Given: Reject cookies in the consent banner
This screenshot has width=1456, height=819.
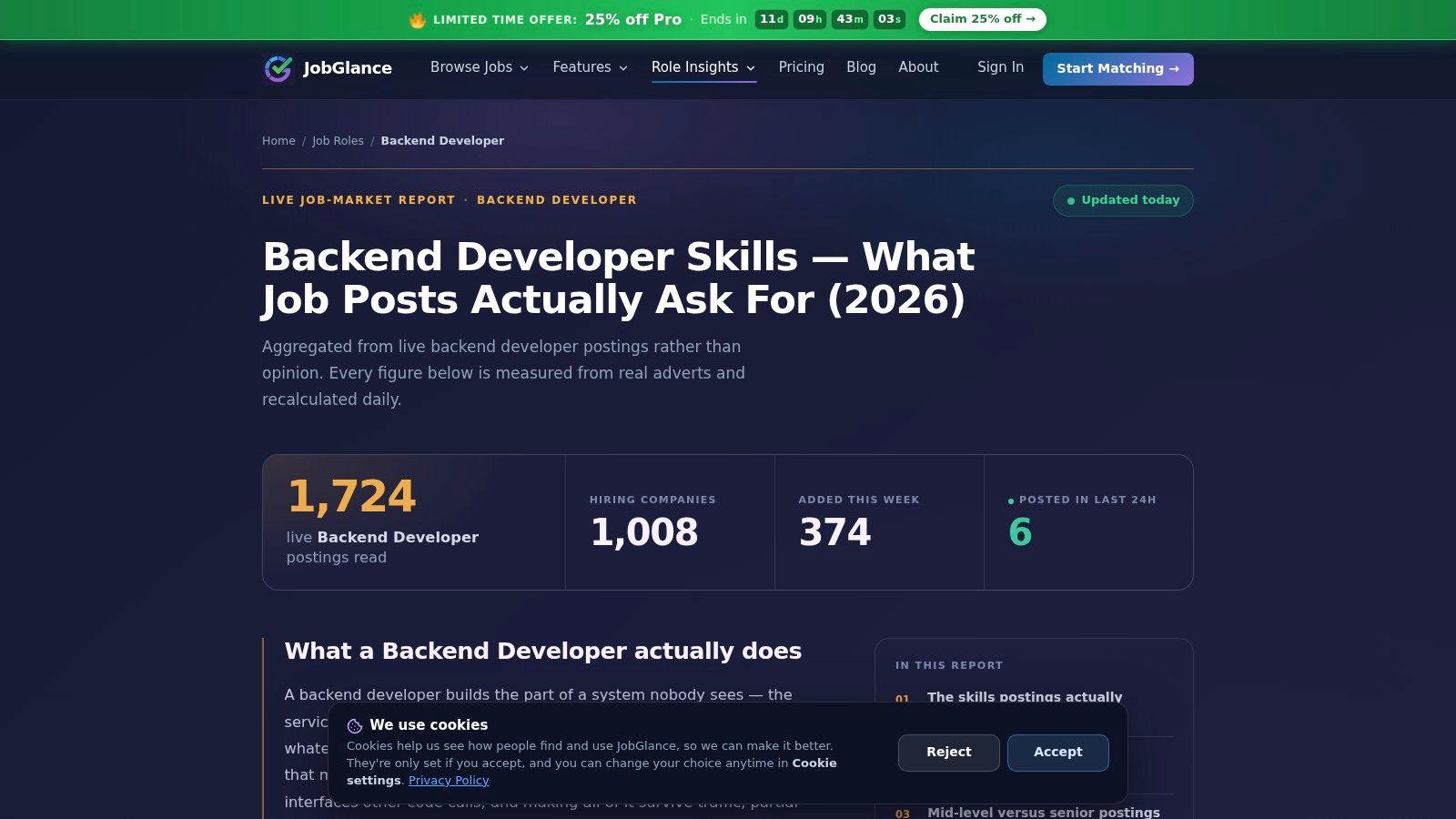Looking at the screenshot, I should click(x=948, y=753).
